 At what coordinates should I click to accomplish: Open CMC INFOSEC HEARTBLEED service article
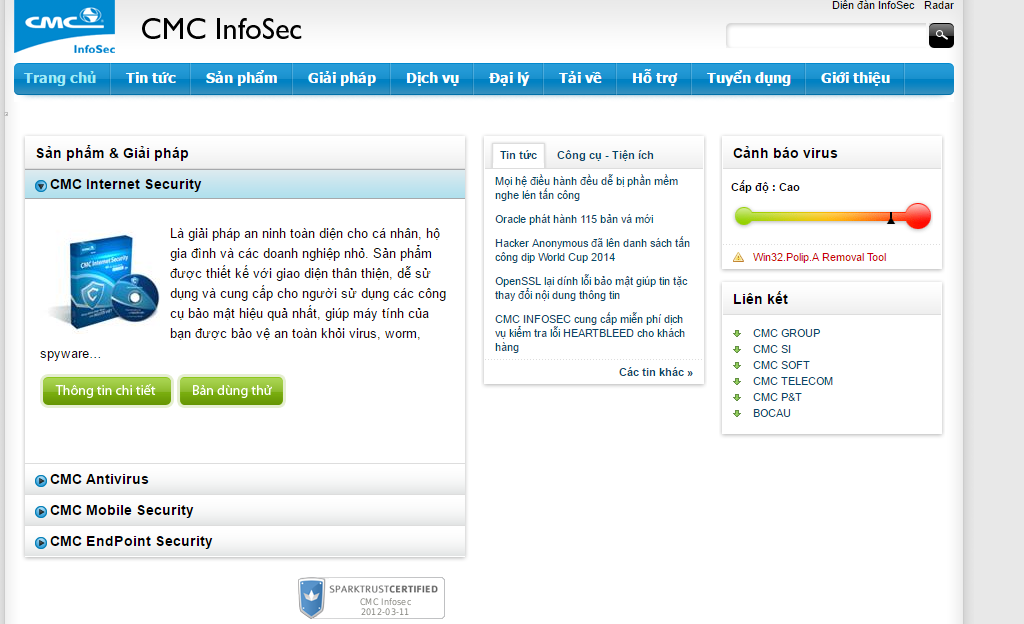tap(590, 333)
